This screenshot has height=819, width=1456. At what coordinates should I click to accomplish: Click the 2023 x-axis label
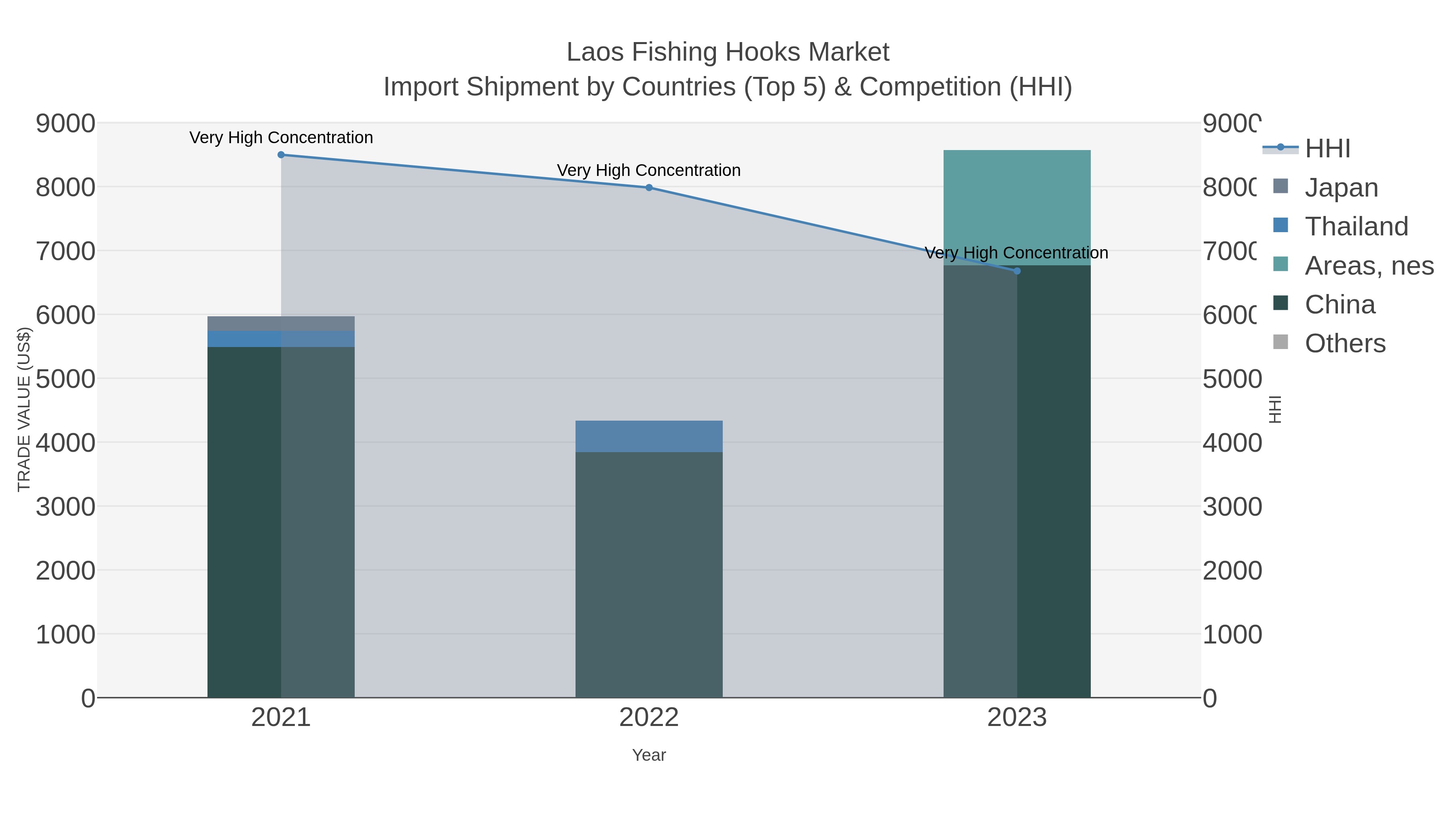(1017, 718)
